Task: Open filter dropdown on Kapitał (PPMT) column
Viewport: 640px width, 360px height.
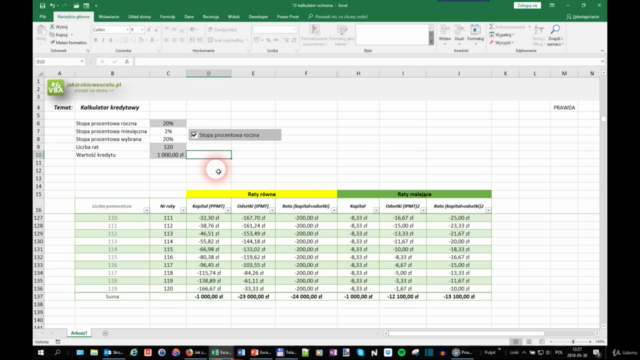Action: click(x=228, y=210)
